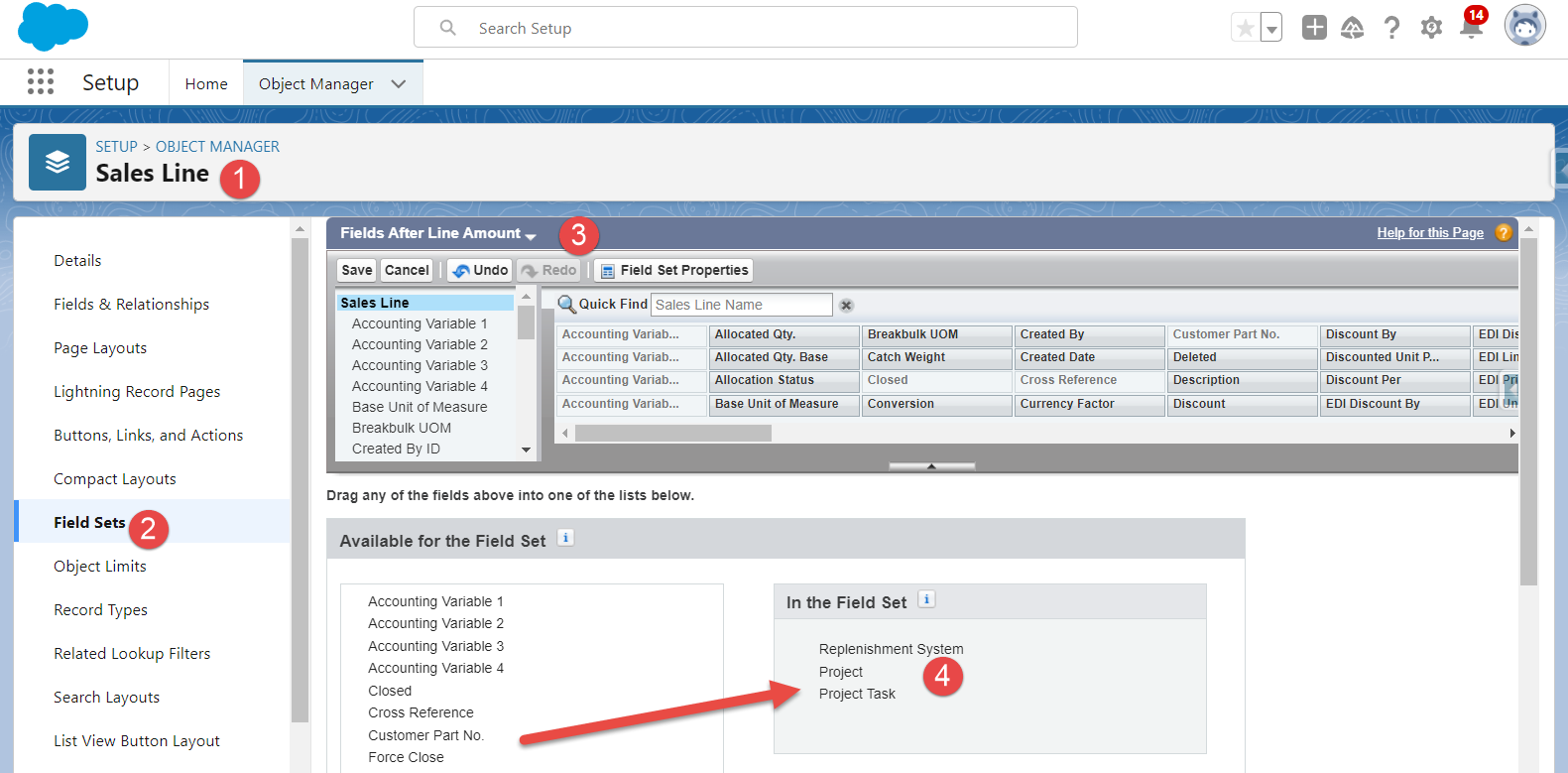
Task: Click info icon beside In the Field Set
Action: [926, 599]
